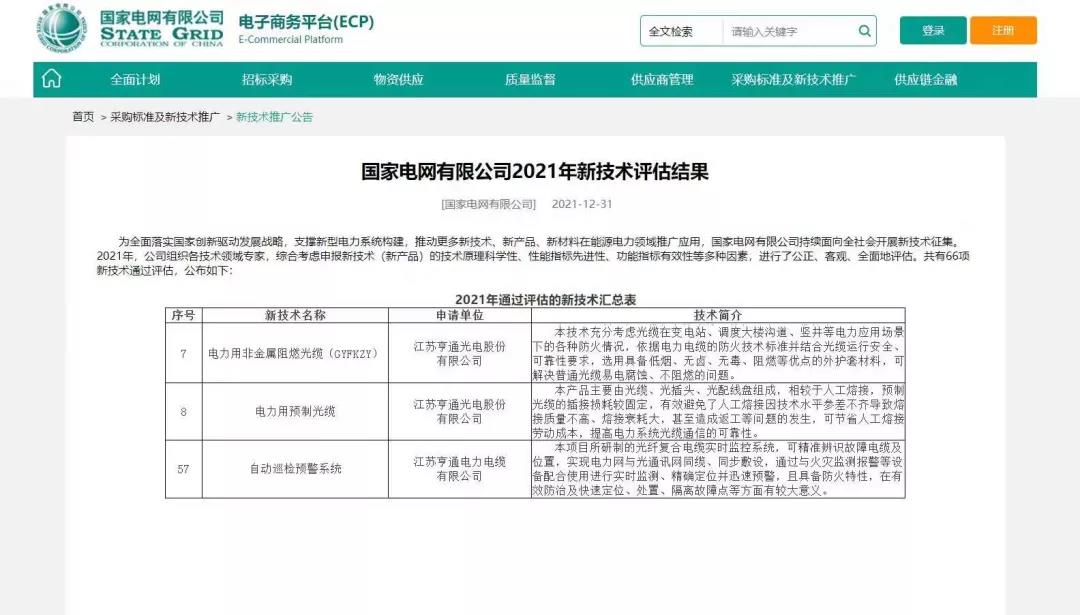Open the 全文检索 search type dropdown
This screenshot has height=615, width=1080.
click(x=681, y=31)
